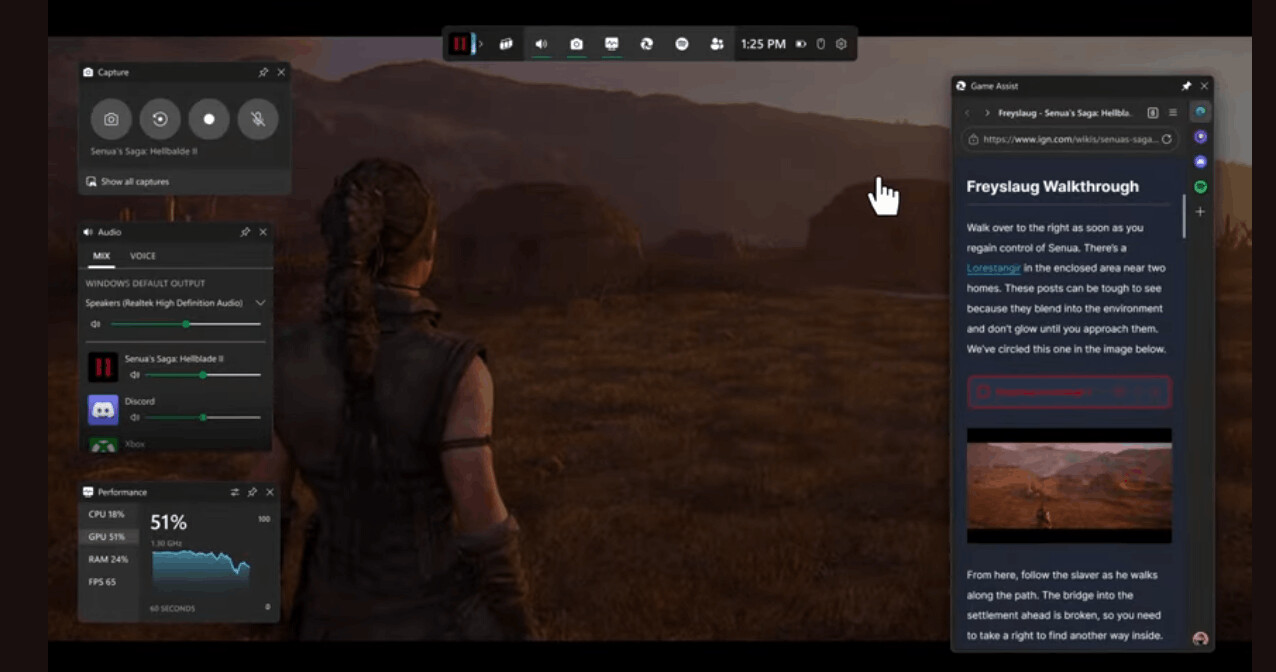
Task: Add a site with the plus sidebar icon
Action: [x=1200, y=212]
